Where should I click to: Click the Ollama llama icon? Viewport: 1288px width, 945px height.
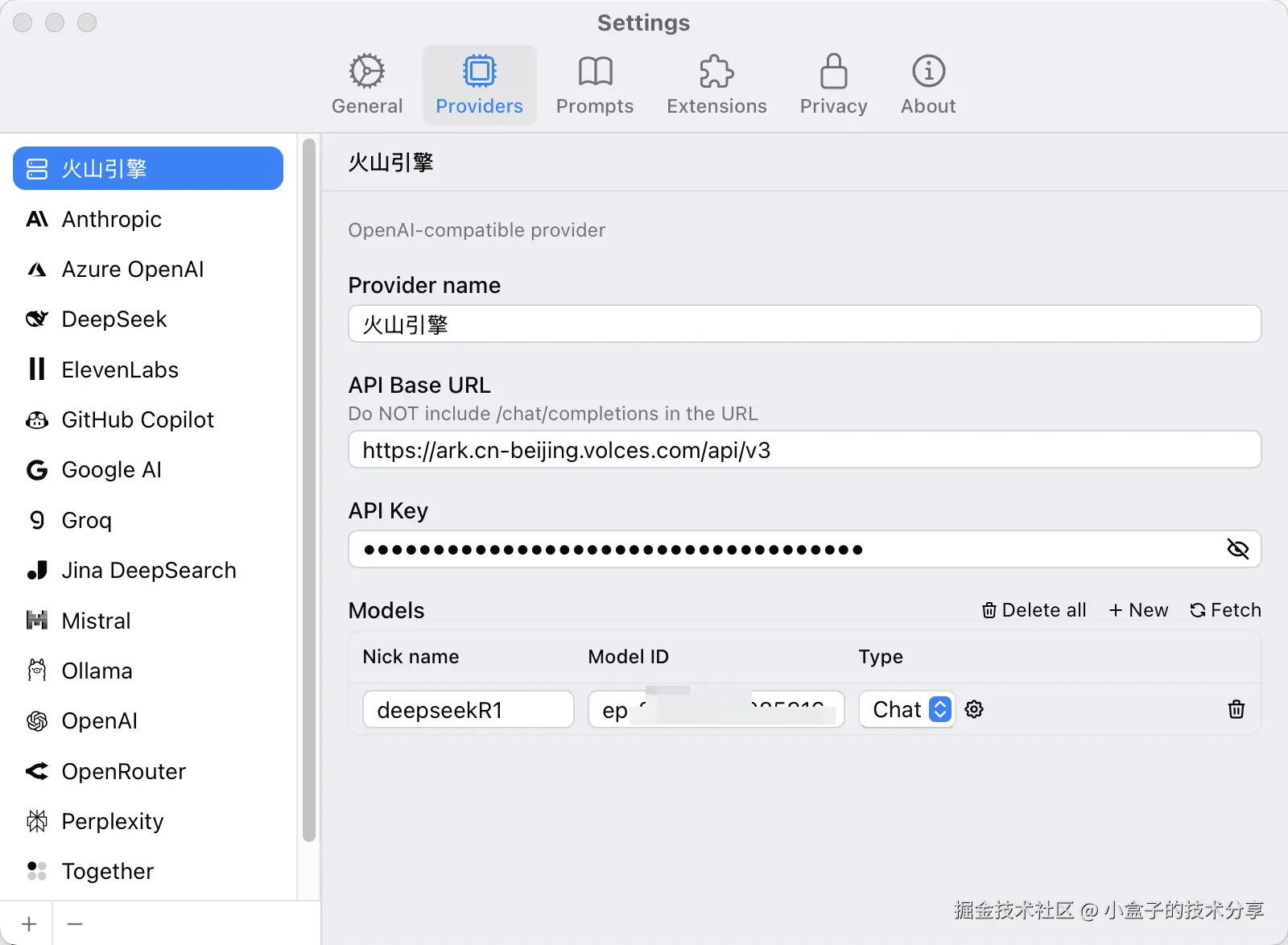tap(37, 671)
